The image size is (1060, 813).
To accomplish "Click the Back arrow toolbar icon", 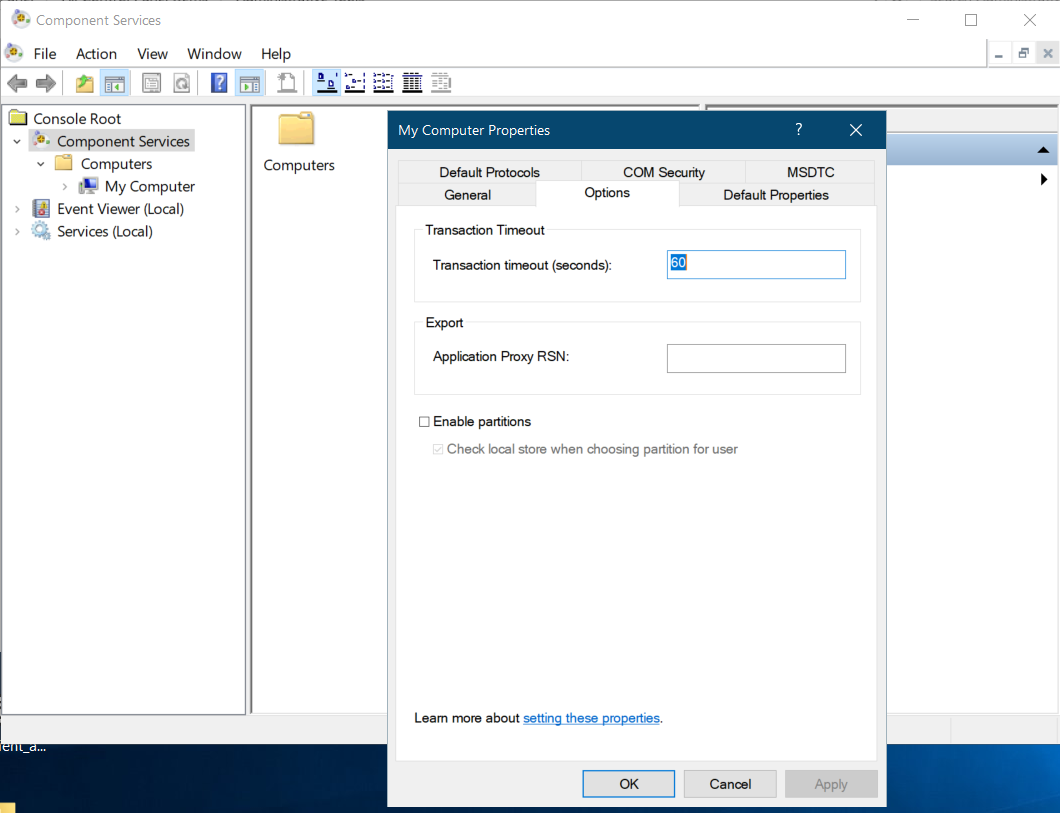I will point(18,83).
